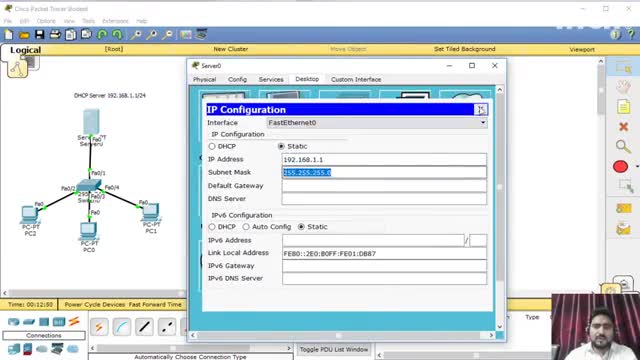Click the Copy icon in main toolbar
The width and height of the screenshot is (640, 360).
[x=71, y=35]
